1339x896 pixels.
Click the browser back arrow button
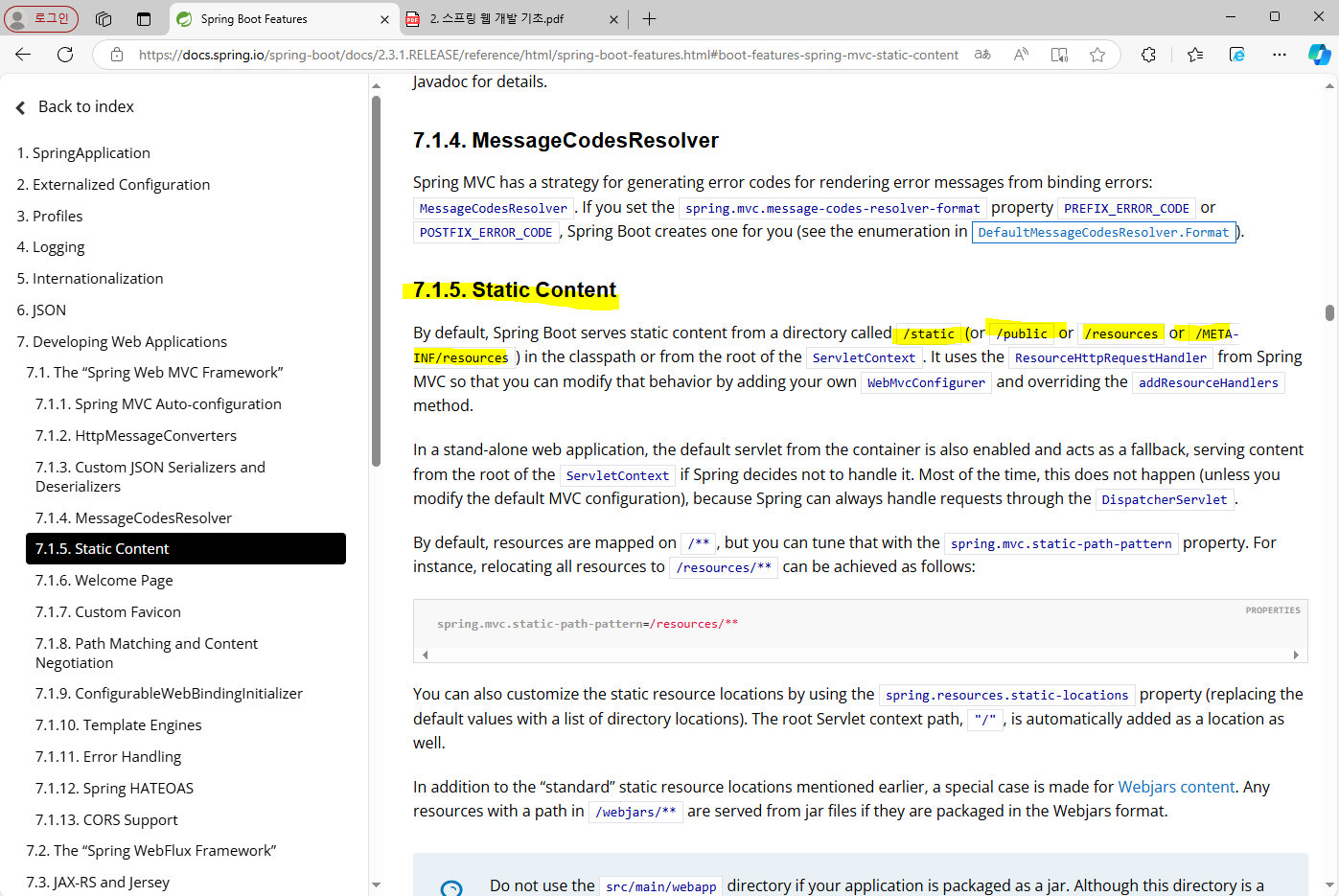pos(23,55)
